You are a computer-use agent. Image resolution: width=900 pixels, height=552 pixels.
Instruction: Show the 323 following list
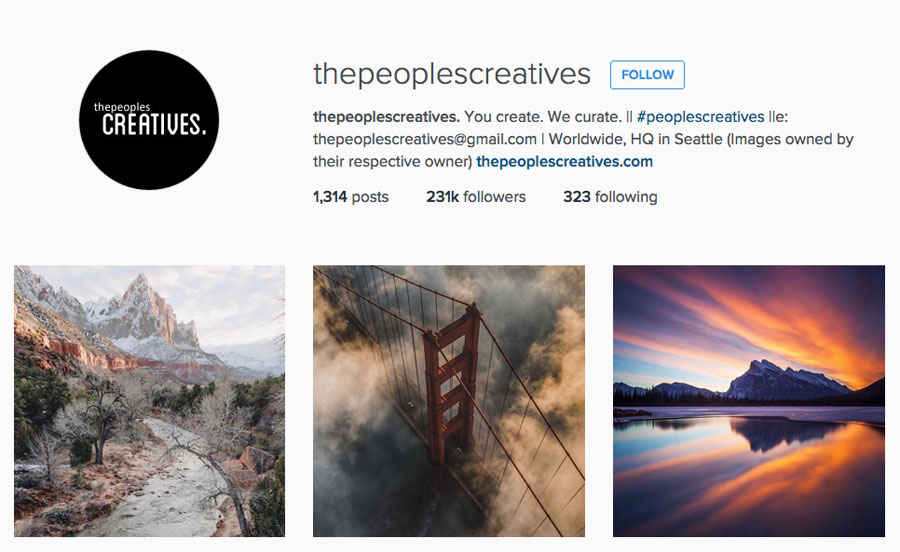(x=610, y=197)
